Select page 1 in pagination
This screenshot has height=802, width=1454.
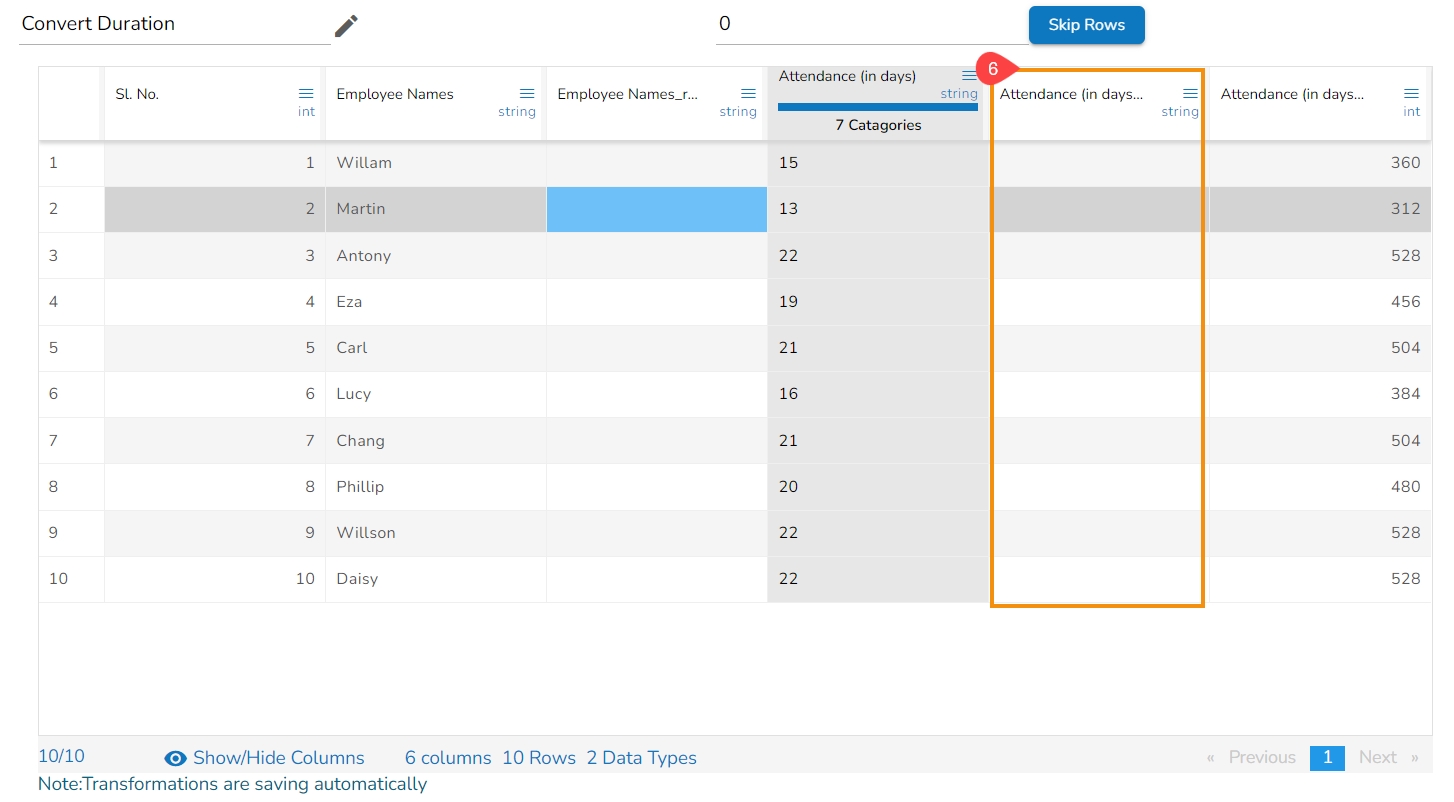1327,758
